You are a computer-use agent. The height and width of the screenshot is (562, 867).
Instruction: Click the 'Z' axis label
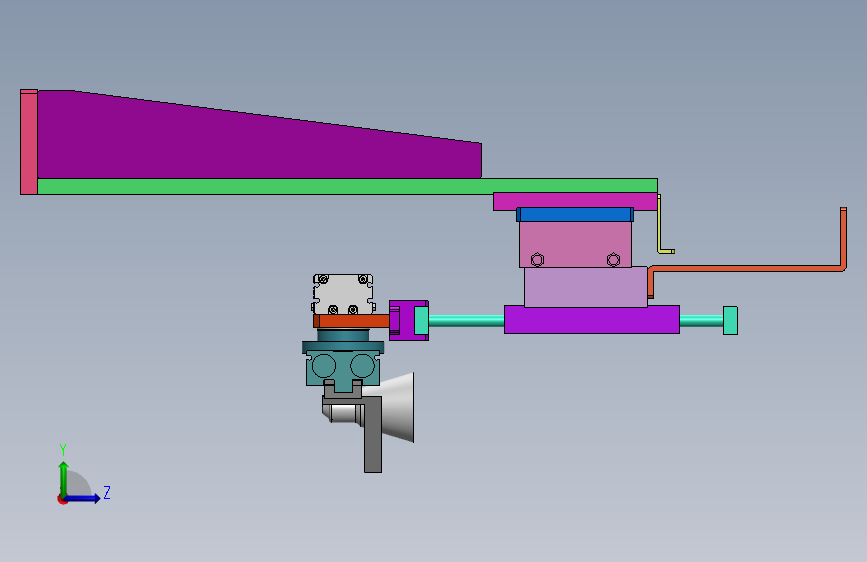(107, 492)
